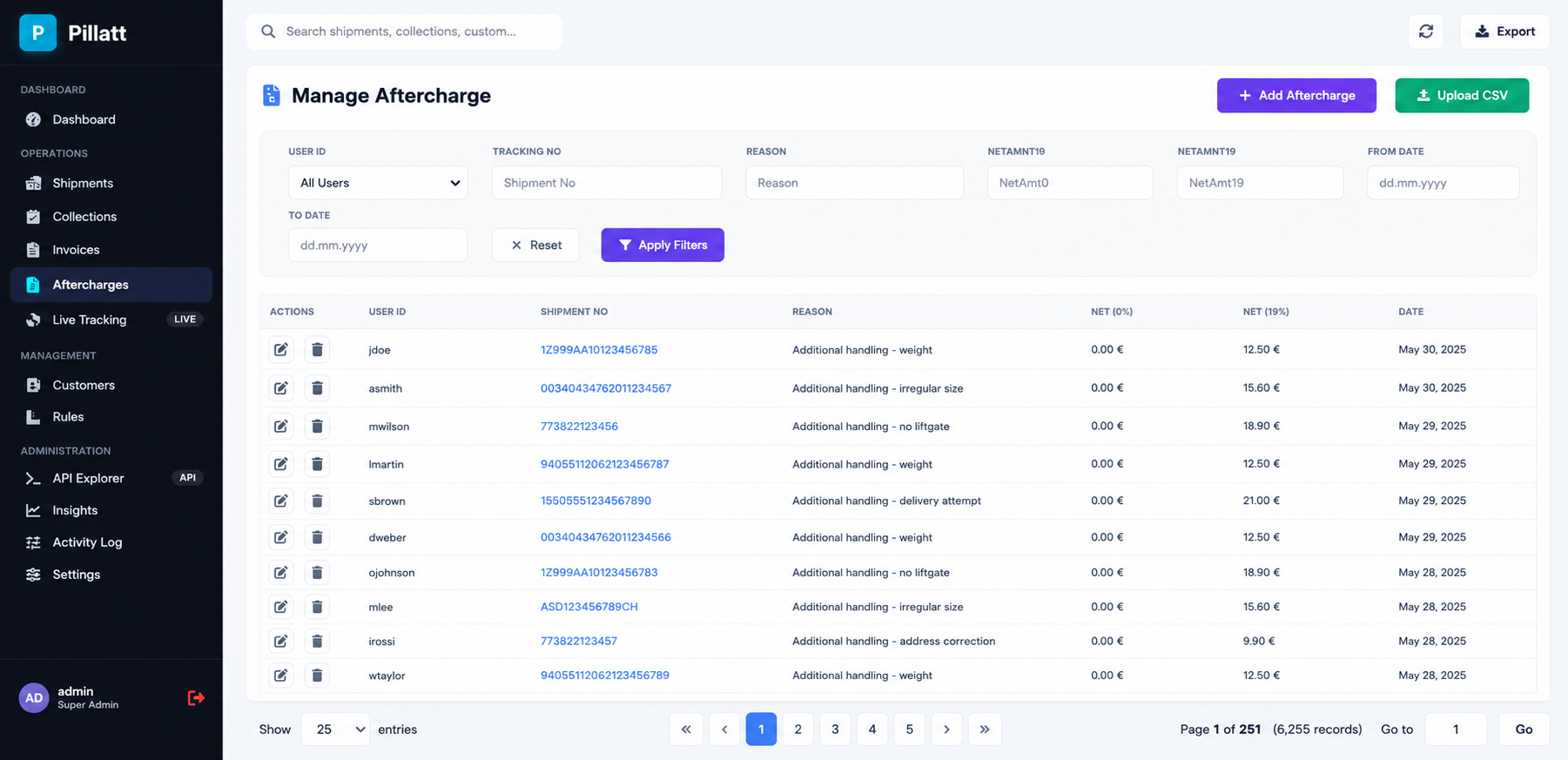Click the Go to page number field
1568x760 pixels.
[1456, 730]
